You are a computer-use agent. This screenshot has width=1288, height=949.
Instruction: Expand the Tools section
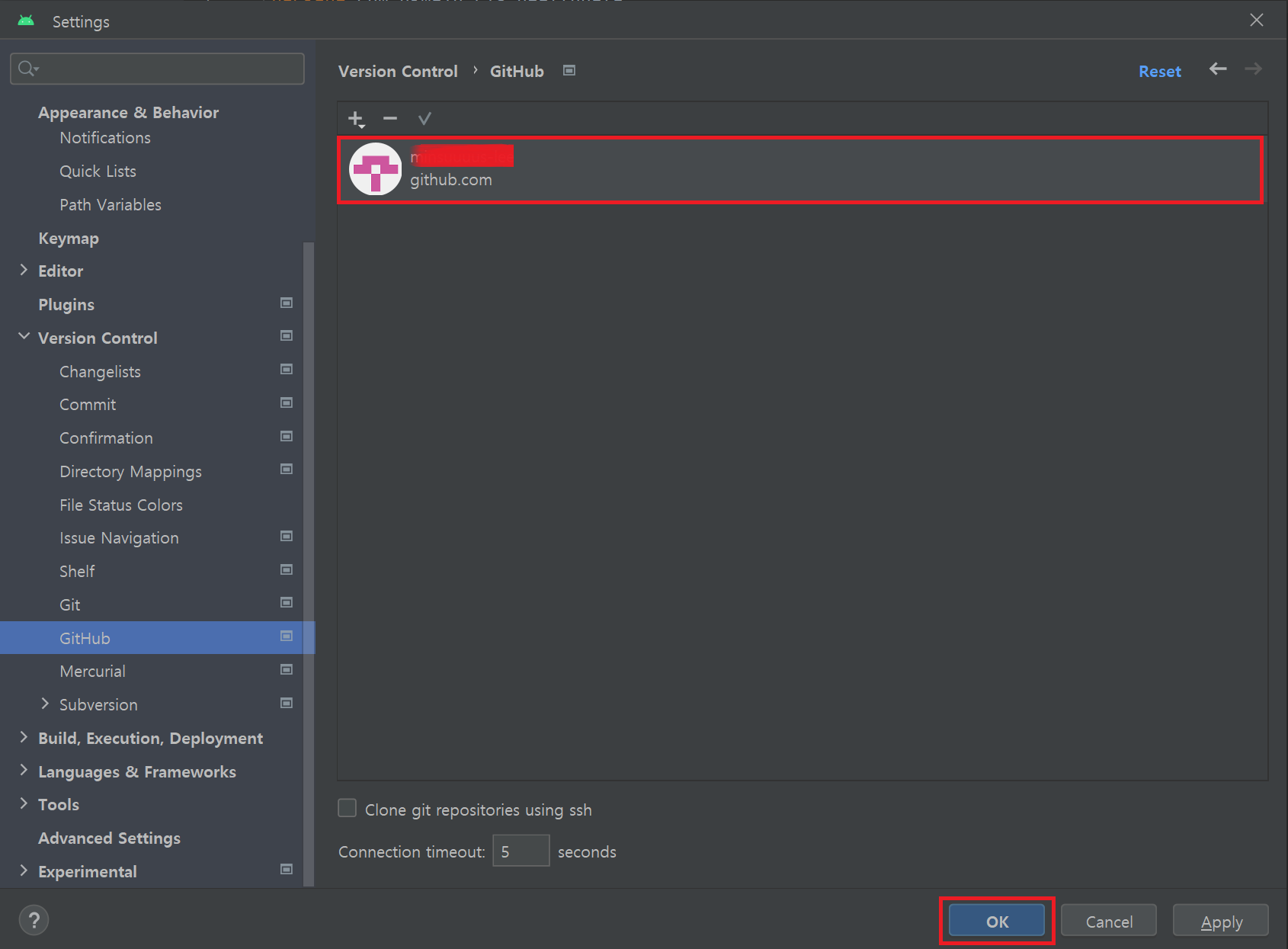tap(24, 803)
